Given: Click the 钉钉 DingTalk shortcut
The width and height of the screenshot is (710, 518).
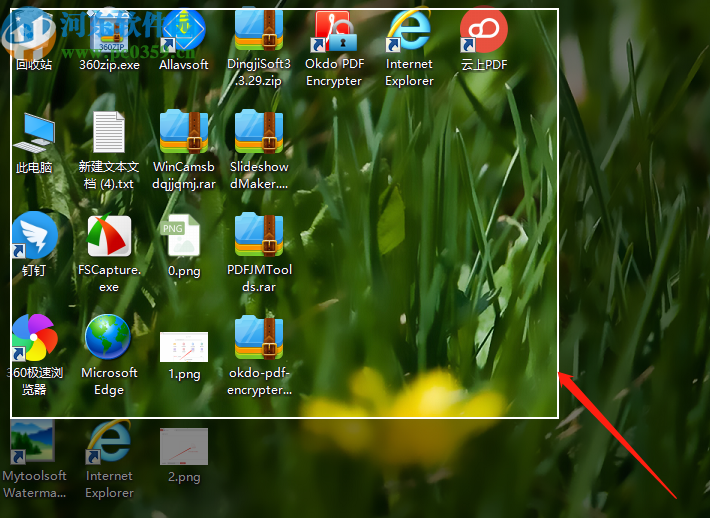Looking at the screenshot, I should point(34,245).
